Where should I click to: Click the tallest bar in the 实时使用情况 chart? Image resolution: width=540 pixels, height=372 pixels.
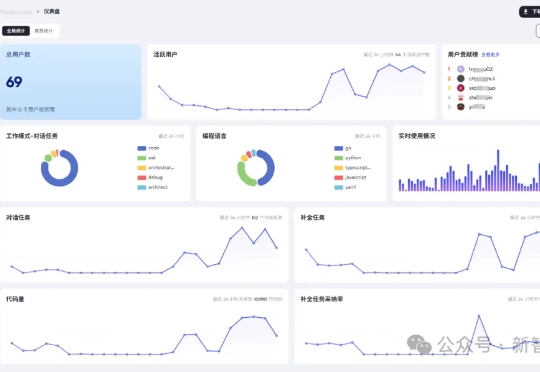click(x=498, y=170)
